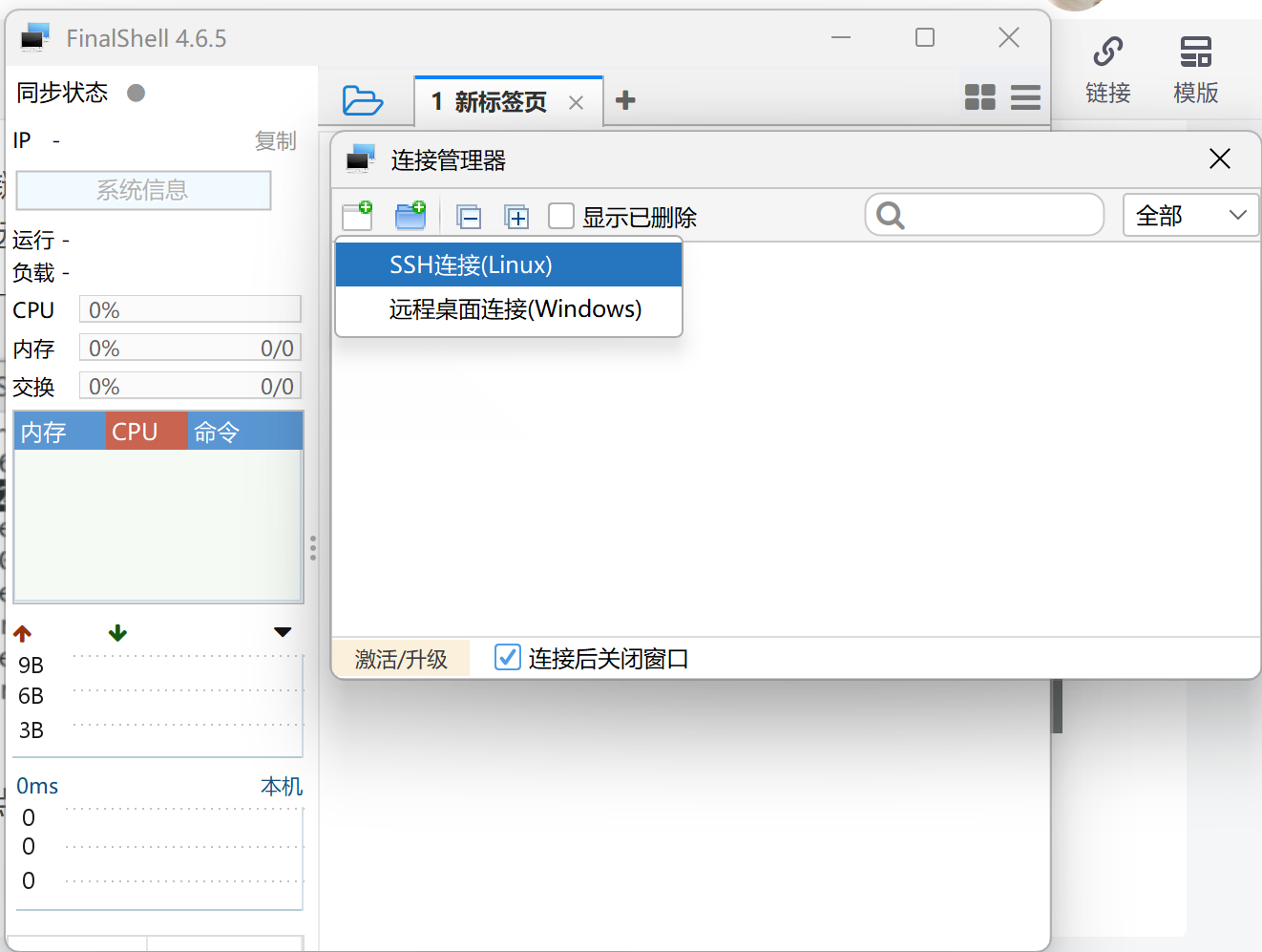Click the download speed down-arrow icon
This screenshot has width=1262, height=952.
tap(117, 633)
